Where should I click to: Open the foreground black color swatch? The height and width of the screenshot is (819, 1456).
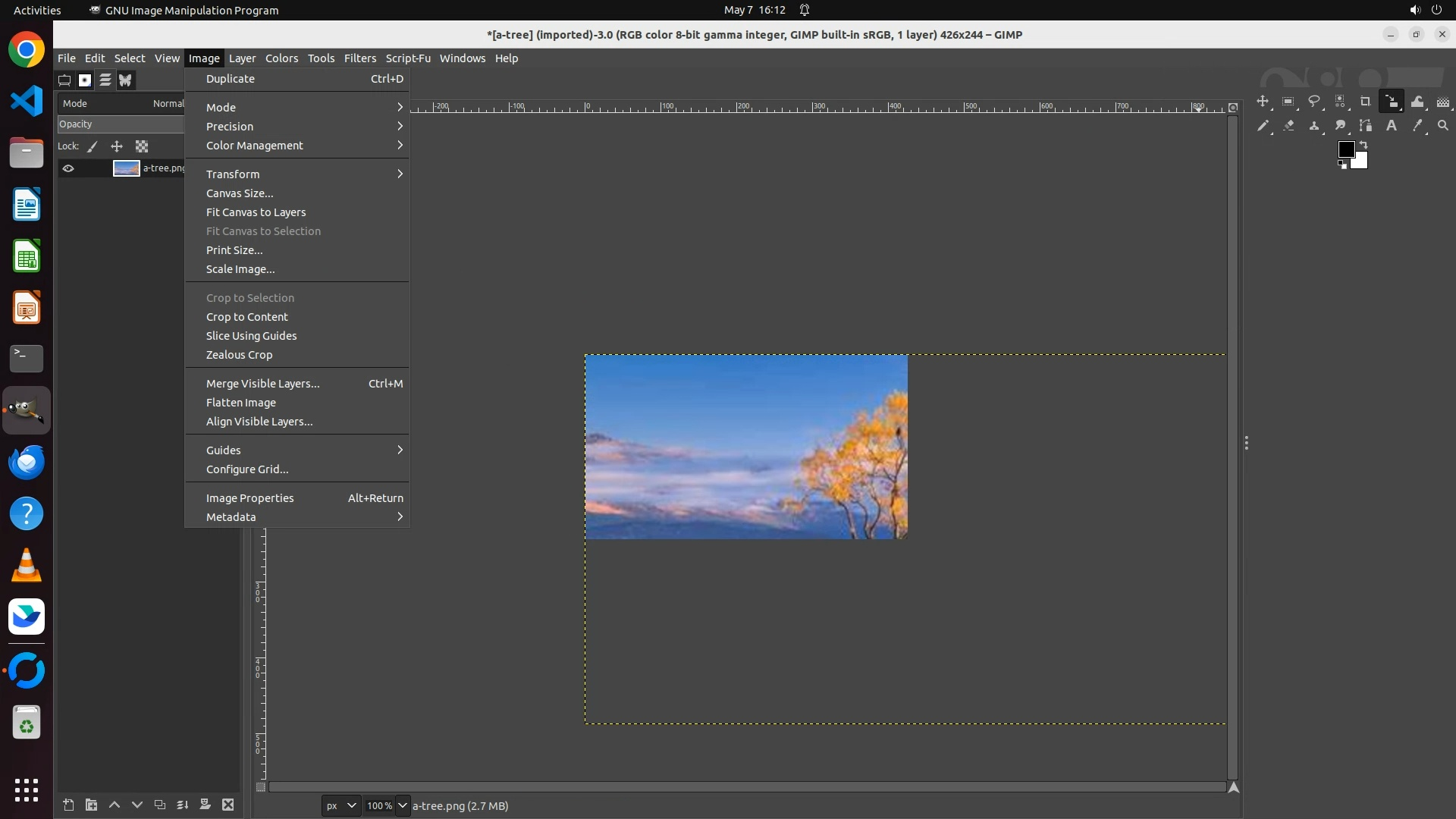1346,149
